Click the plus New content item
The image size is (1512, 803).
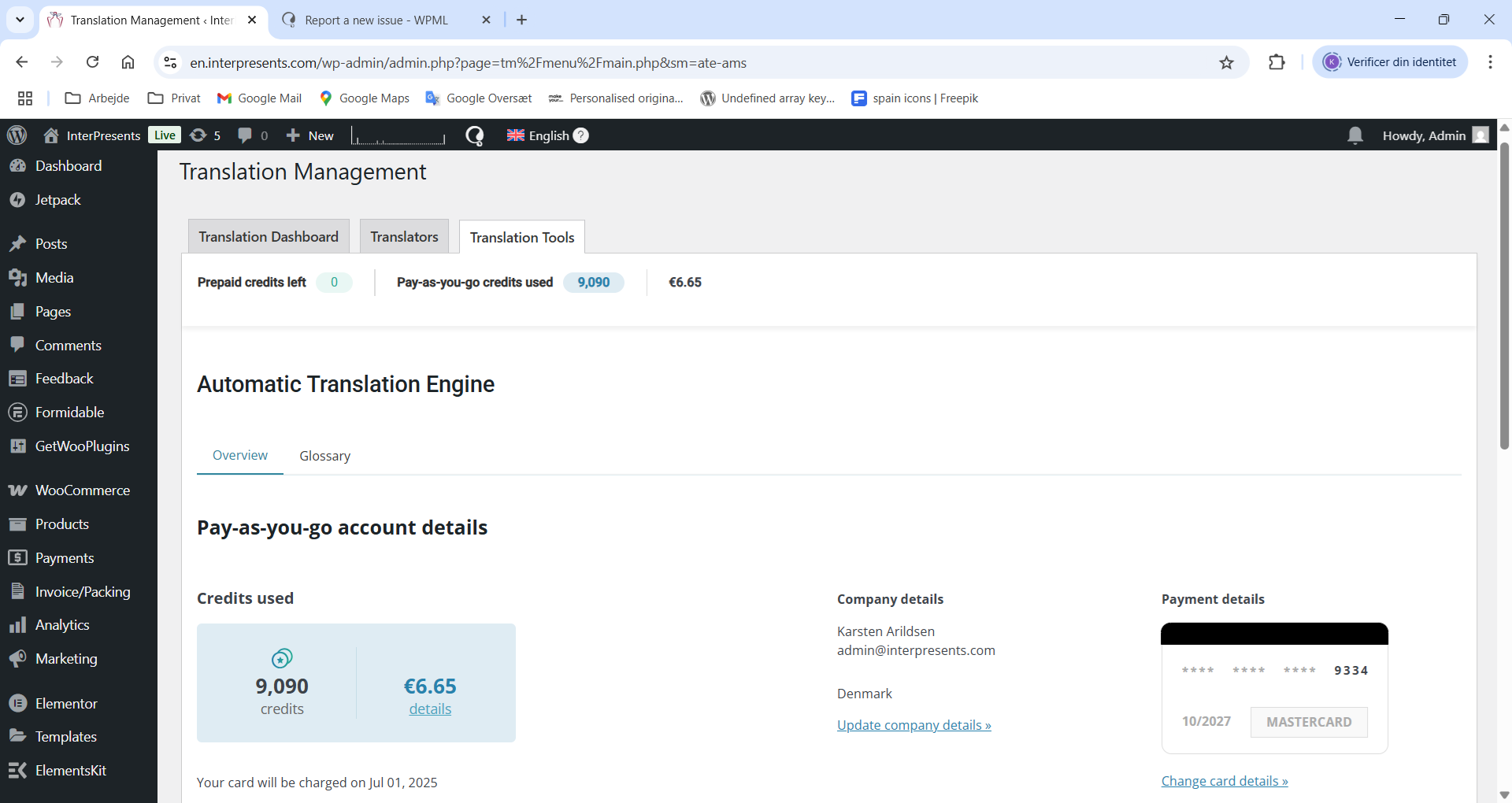click(x=310, y=135)
